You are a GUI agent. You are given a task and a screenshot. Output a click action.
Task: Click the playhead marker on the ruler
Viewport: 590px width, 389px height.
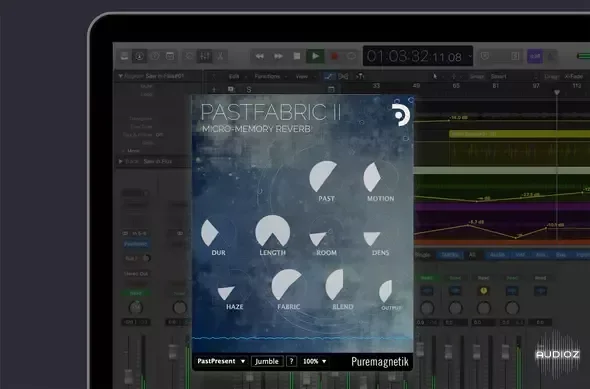pyautogui.click(x=557, y=92)
